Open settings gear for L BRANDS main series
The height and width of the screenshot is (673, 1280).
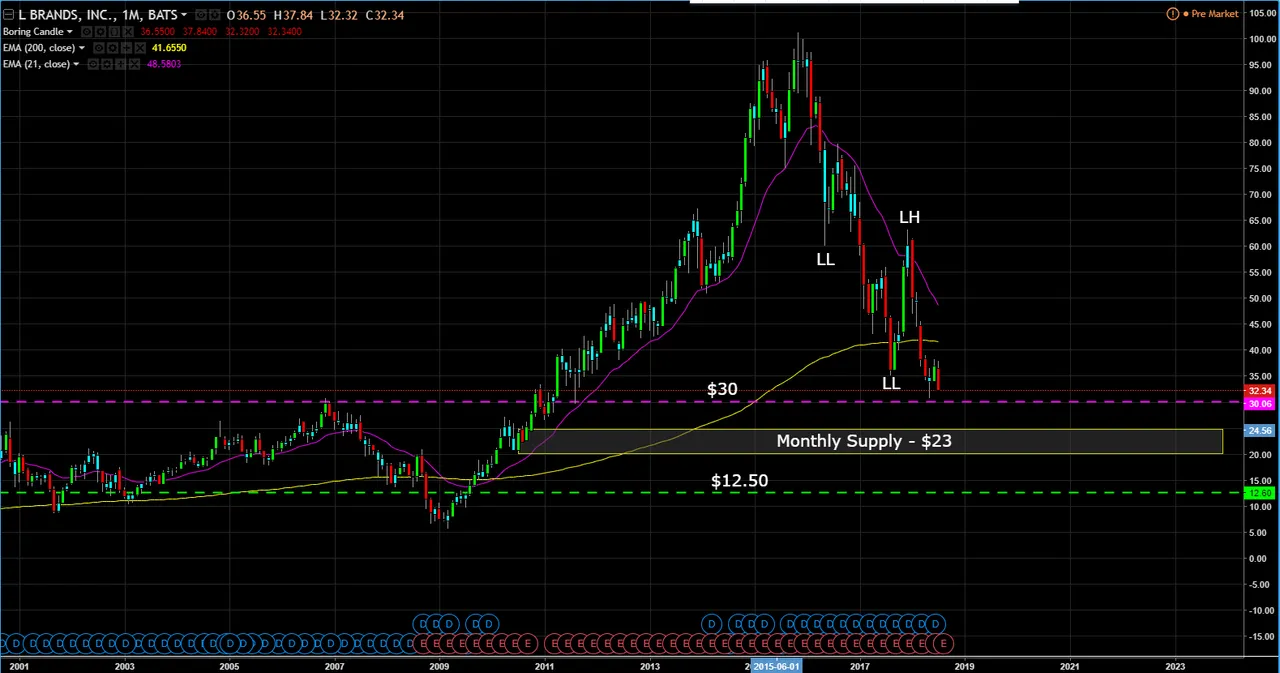(215, 15)
